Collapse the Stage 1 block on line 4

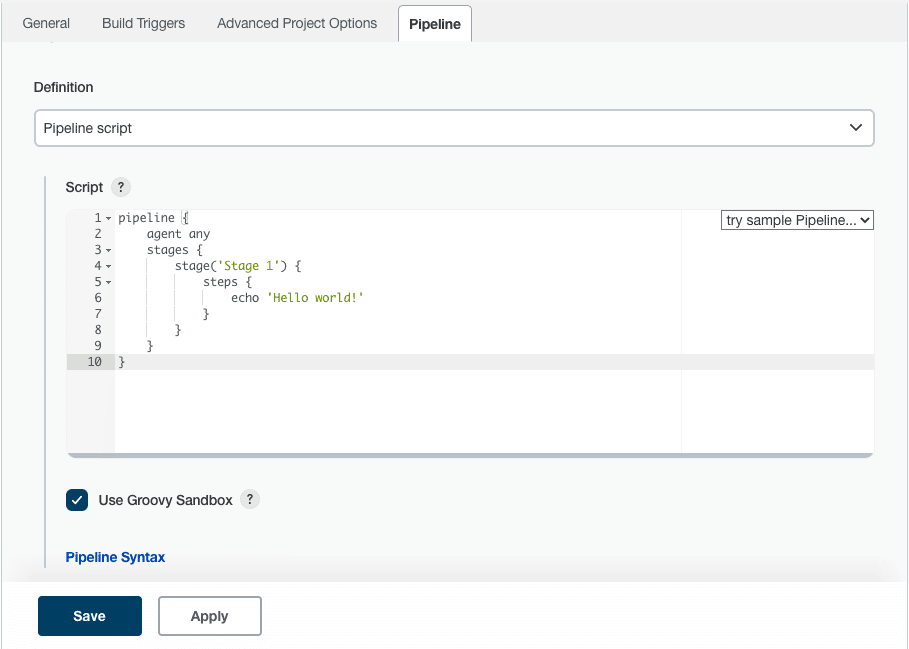point(109,266)
